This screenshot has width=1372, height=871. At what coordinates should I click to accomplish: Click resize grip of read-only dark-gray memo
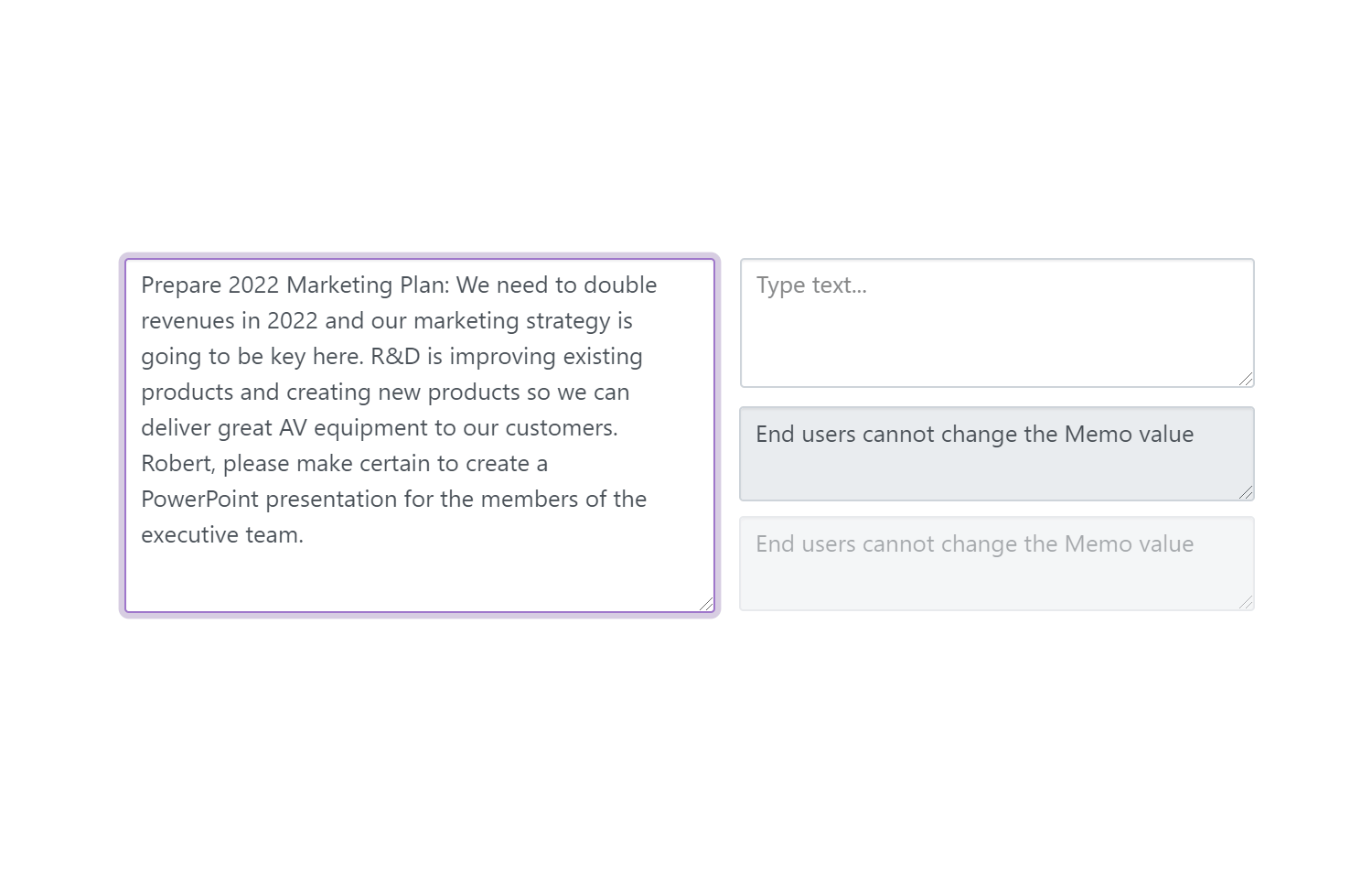pos(1246,492)
